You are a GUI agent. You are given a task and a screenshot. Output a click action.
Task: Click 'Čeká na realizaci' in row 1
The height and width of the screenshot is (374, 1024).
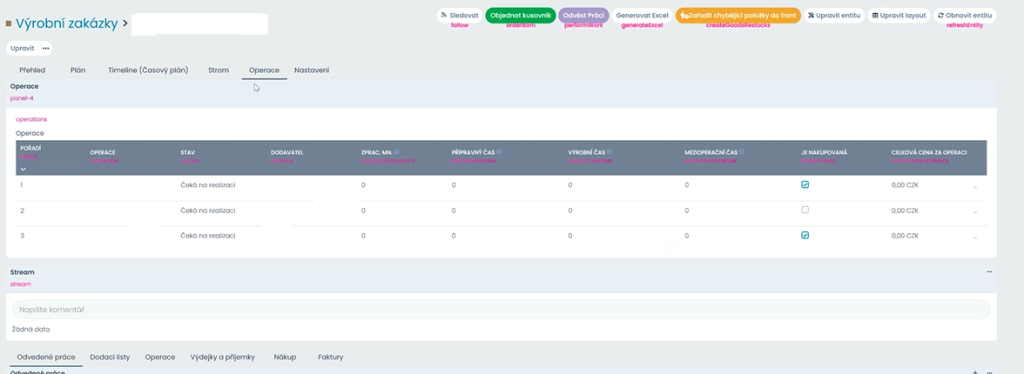pos(208,185)
